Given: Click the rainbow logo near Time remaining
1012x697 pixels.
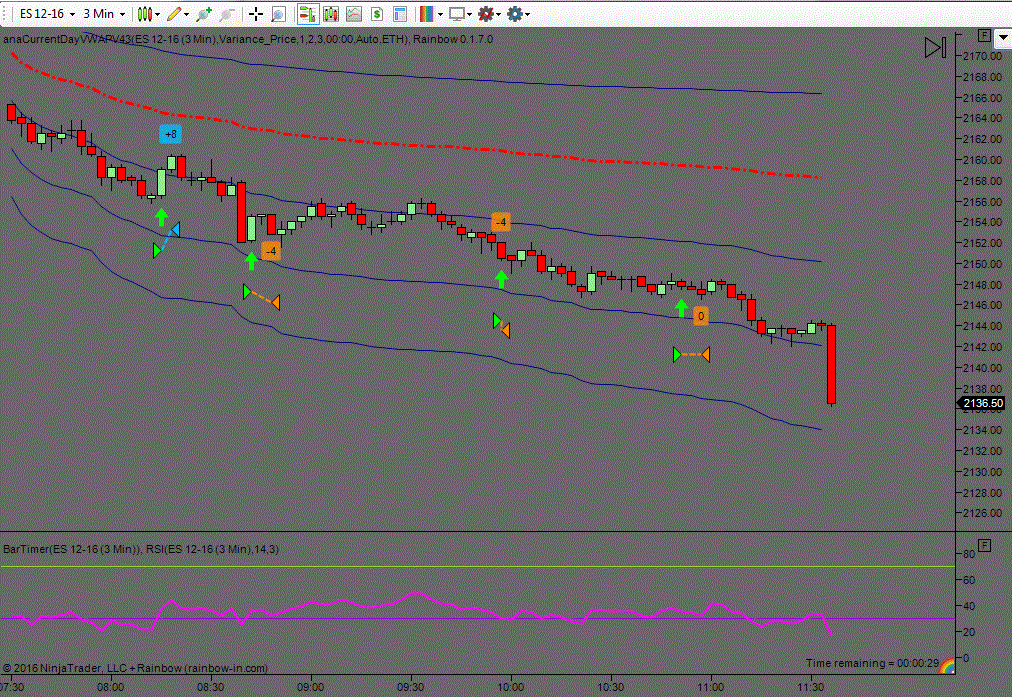Looking at the screenshot, I should pos(946,666).
